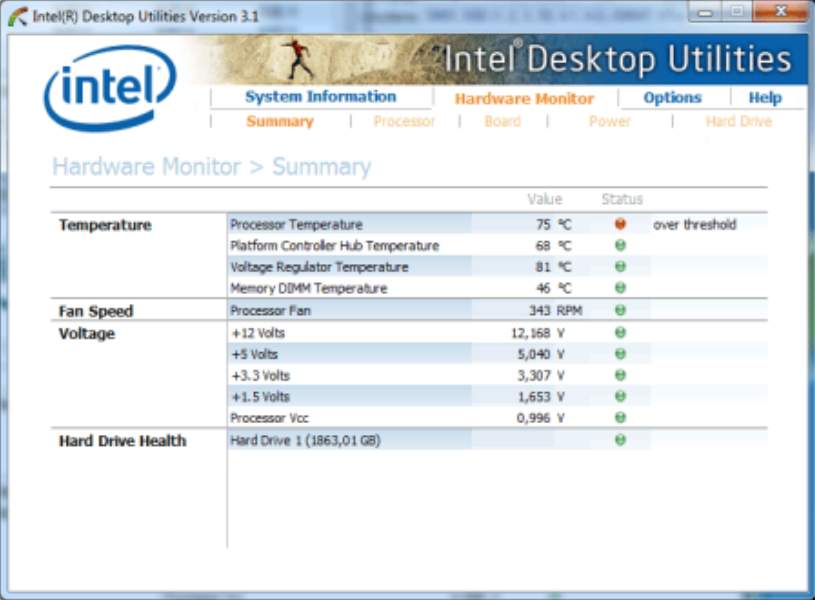The width and height of the screenshot is (815, 600).
Task: Click the Temperature section heading
Action: coord(105,225)
